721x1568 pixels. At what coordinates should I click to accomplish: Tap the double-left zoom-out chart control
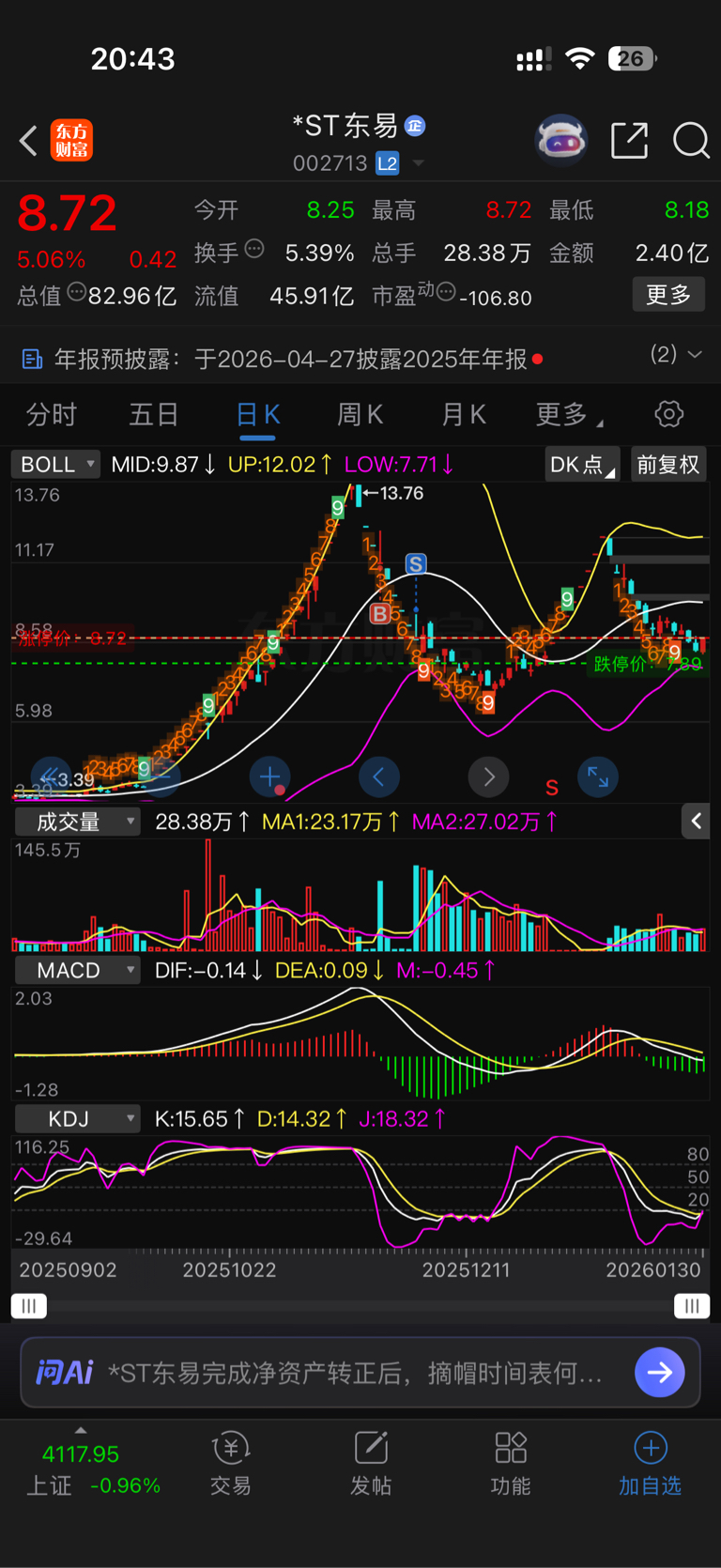pos(51,776)
